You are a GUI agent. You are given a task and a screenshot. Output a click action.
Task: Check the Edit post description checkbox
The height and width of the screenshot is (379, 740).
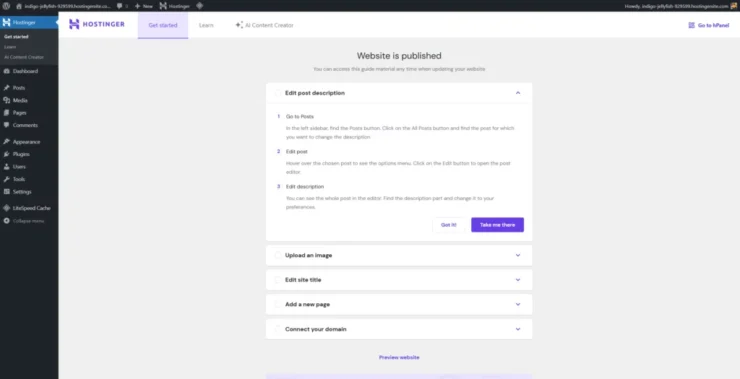pyautogui.click(x=278, y=93)
